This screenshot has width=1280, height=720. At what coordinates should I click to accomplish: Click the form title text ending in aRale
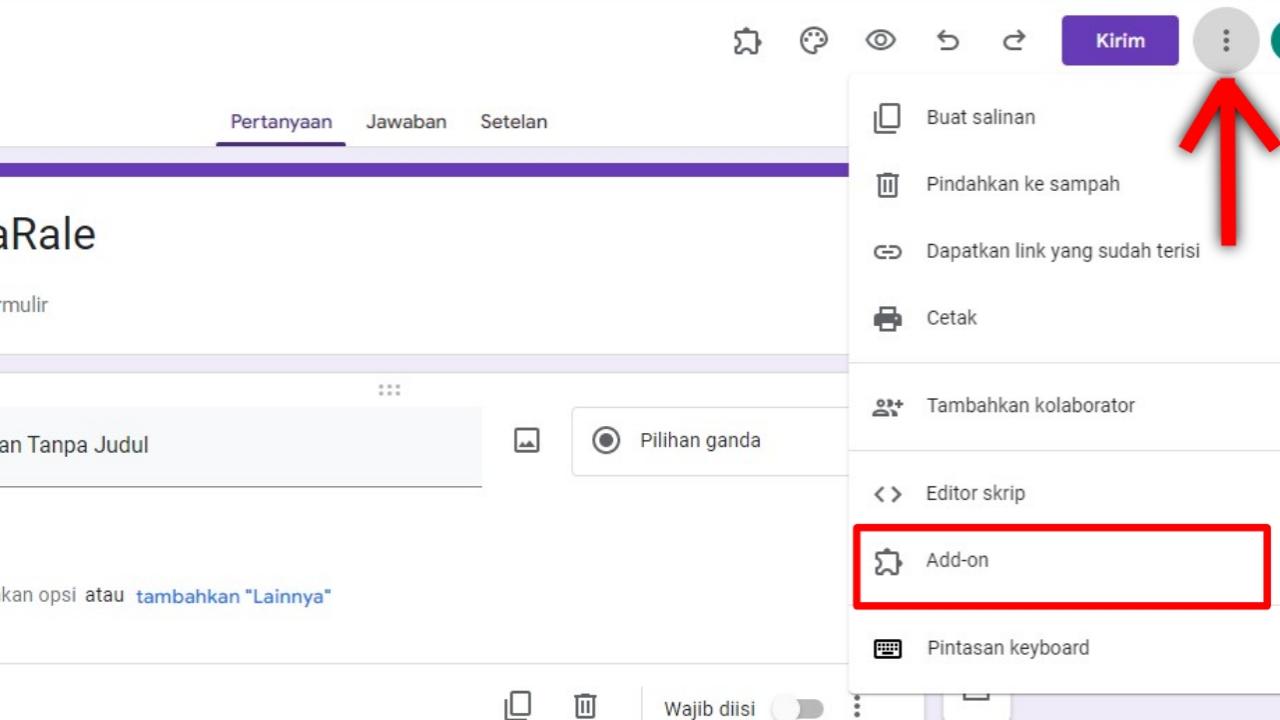[47, 235]
